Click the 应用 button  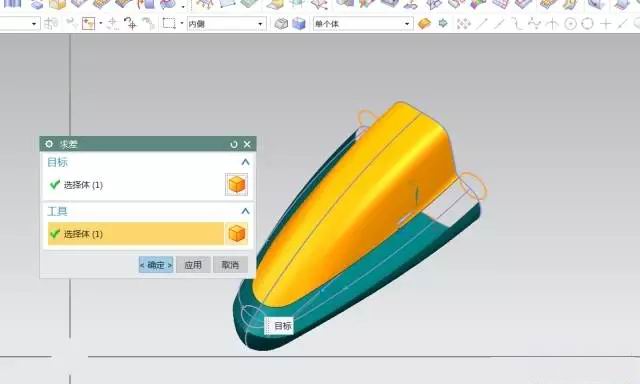(x=193, y=265)
